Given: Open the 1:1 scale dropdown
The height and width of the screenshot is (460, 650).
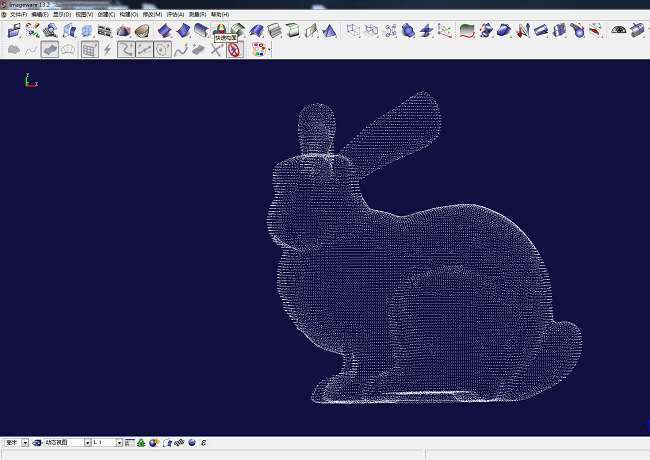Looking at the screenshot, I should click(x=119, y=442).
